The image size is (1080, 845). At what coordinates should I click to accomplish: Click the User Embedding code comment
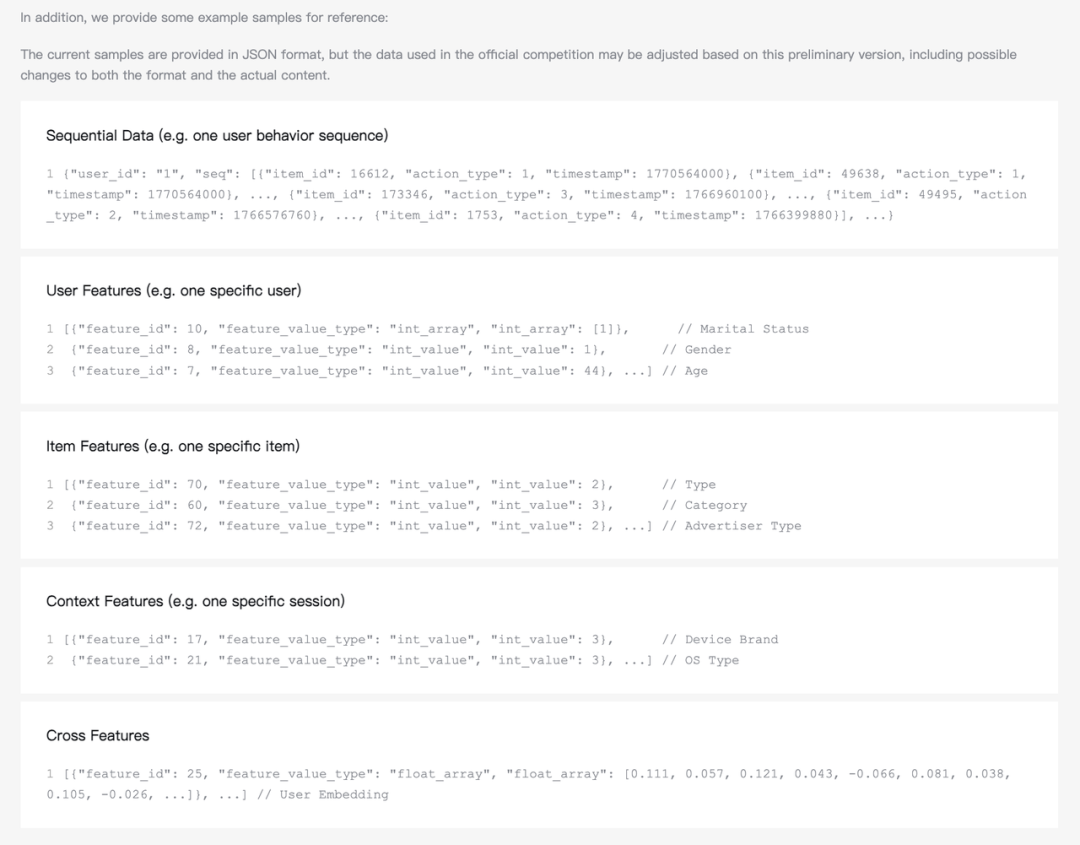tap(322, 795)
